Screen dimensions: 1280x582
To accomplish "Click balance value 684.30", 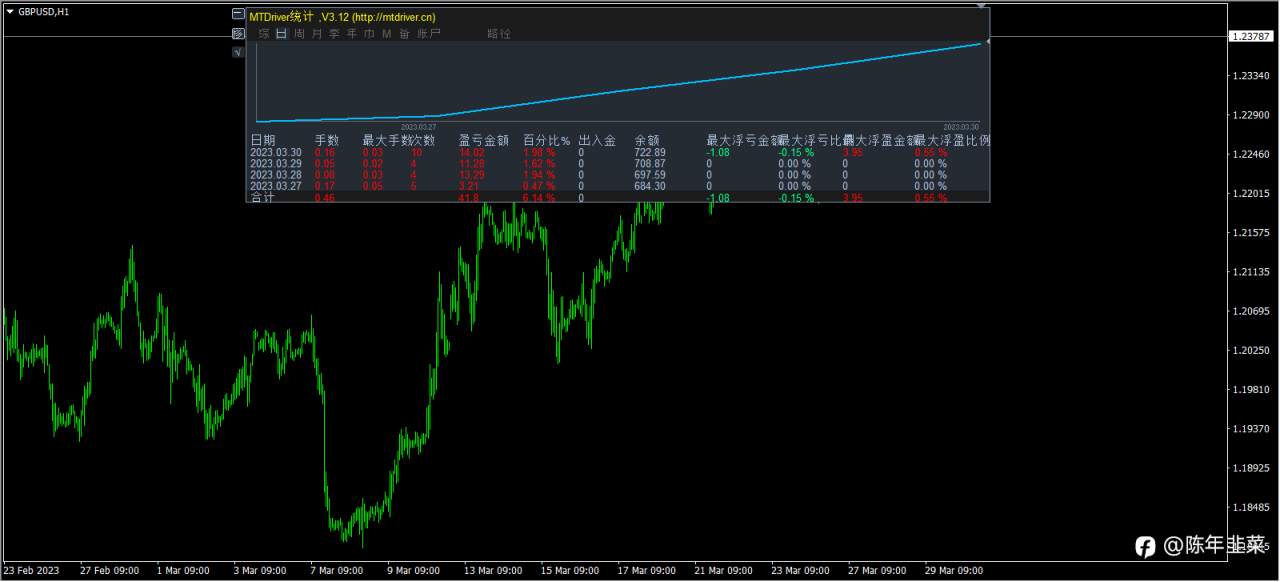I will coord(650,186).
